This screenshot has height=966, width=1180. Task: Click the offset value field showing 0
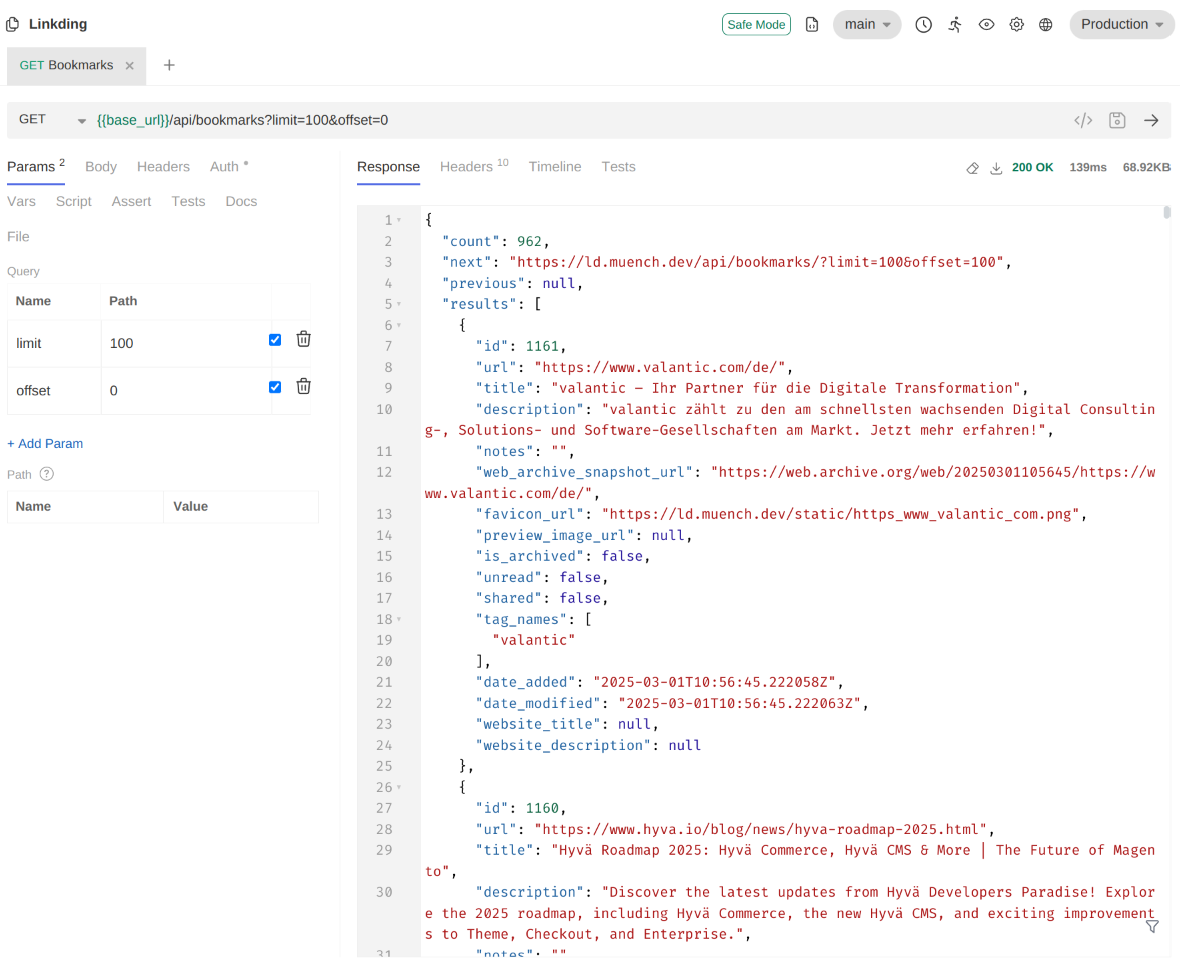[x=184, y=391]
